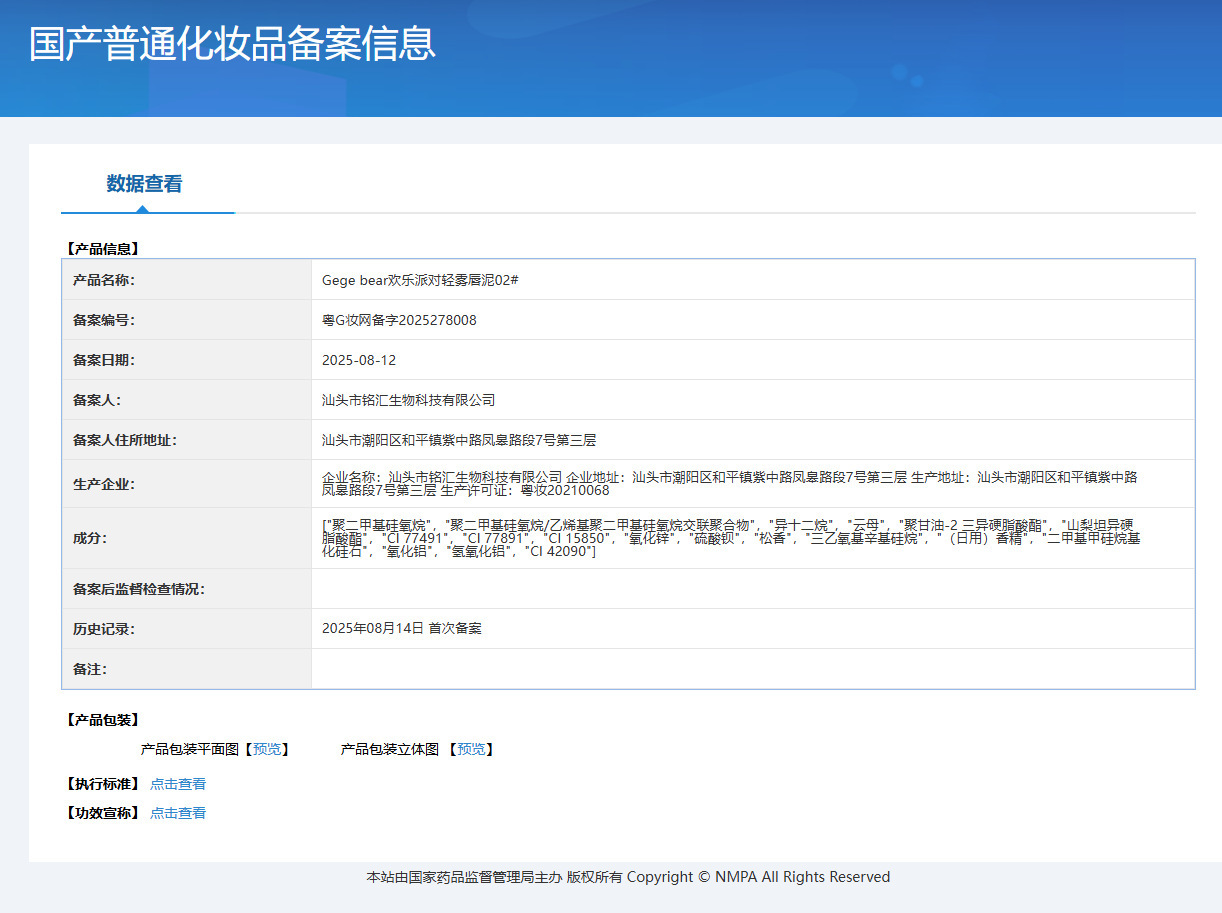Click the 生产企业: row label
The height and width of the screenshot is (913, 1222).
click(104, 484)
